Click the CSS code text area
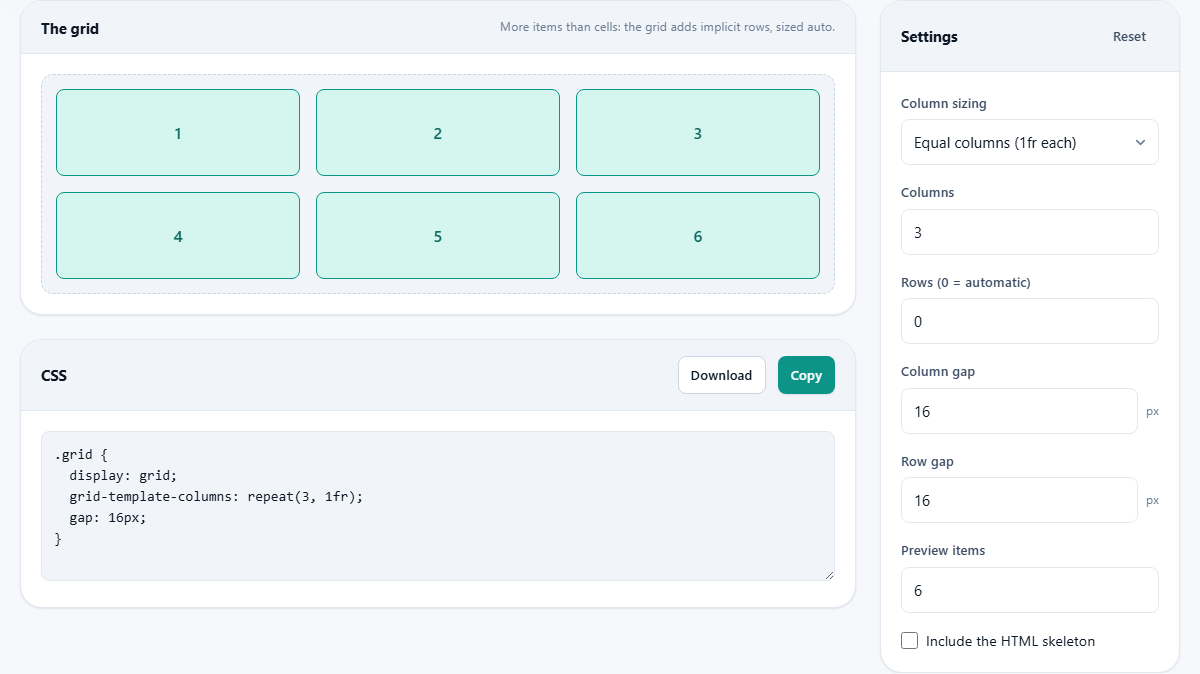This screenshot has width=1200, height=674. click(x=438, y=506)
